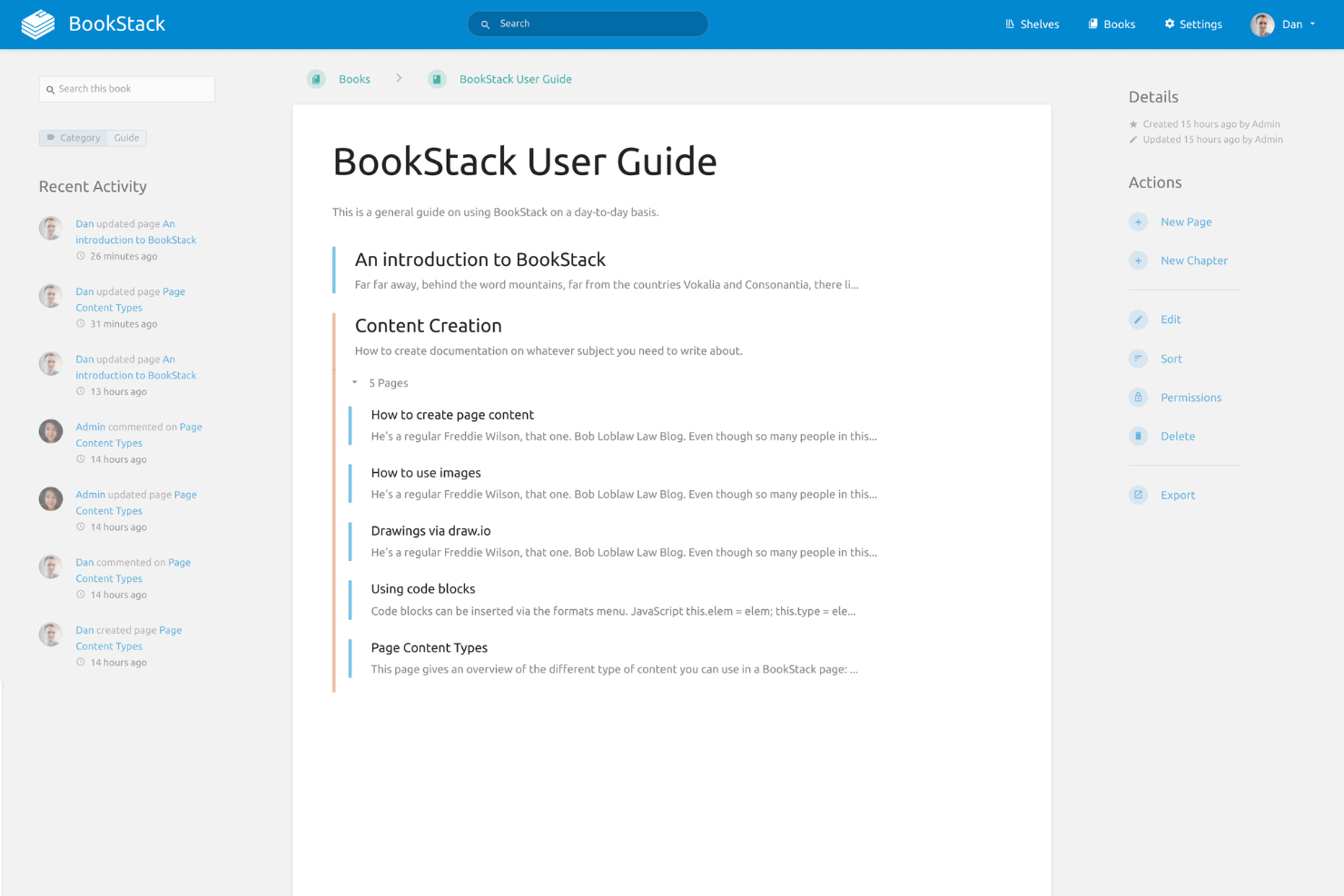This screenshot has height=896, width=1344.
Task: Click the magnifier icon in the top search bar
Action: tap(487, 24)
